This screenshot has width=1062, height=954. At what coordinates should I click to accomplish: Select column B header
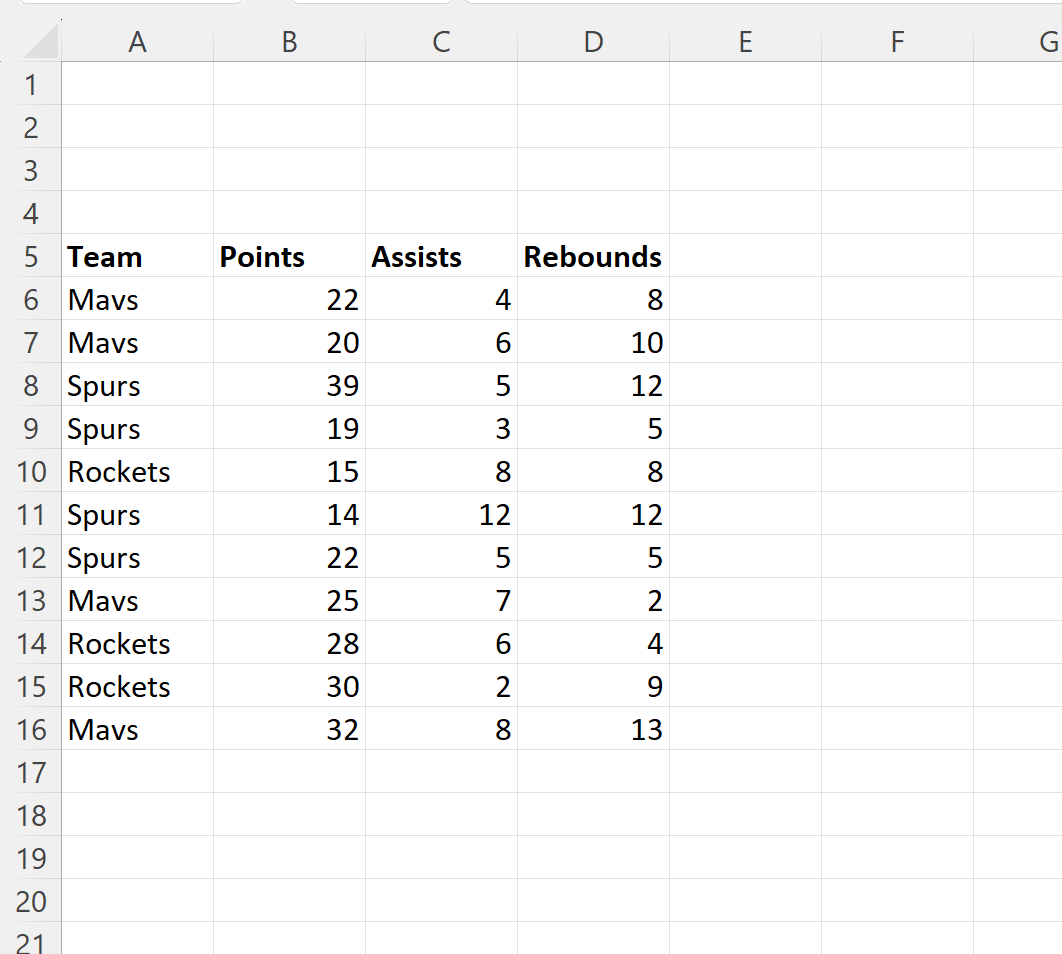[289, 42]
